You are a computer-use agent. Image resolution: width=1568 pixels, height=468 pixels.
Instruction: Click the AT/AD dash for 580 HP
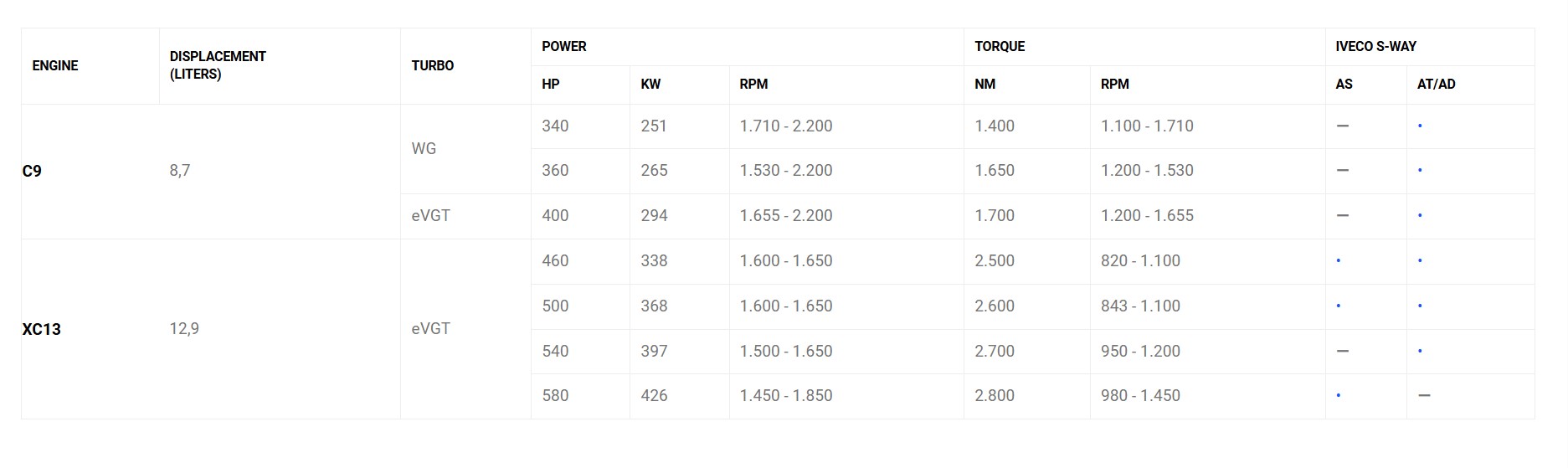coord(1424,395)
